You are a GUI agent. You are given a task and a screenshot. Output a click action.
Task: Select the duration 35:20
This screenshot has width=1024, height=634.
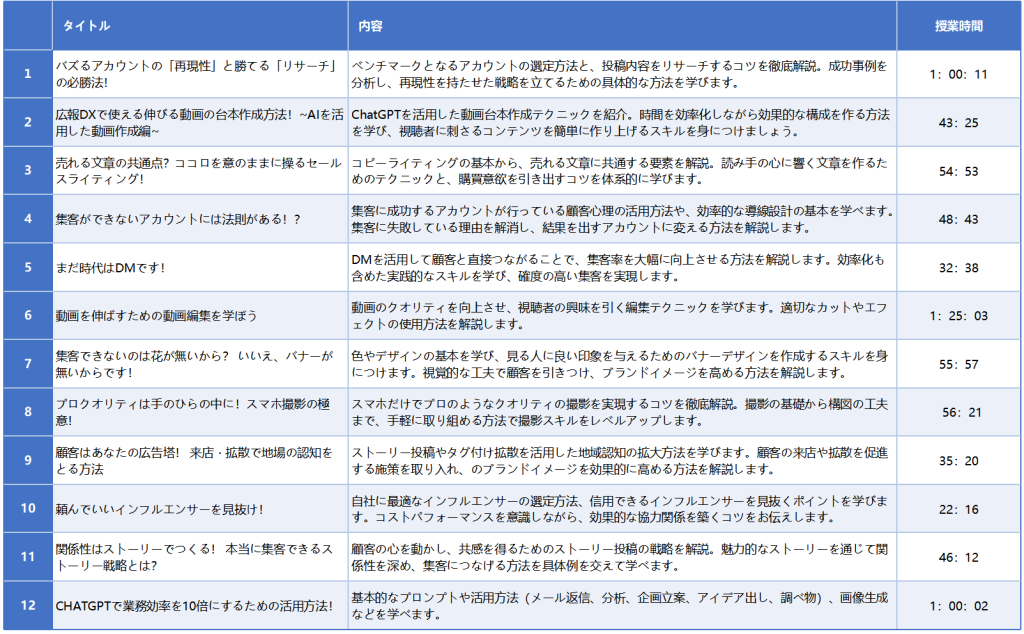(958, 461)
